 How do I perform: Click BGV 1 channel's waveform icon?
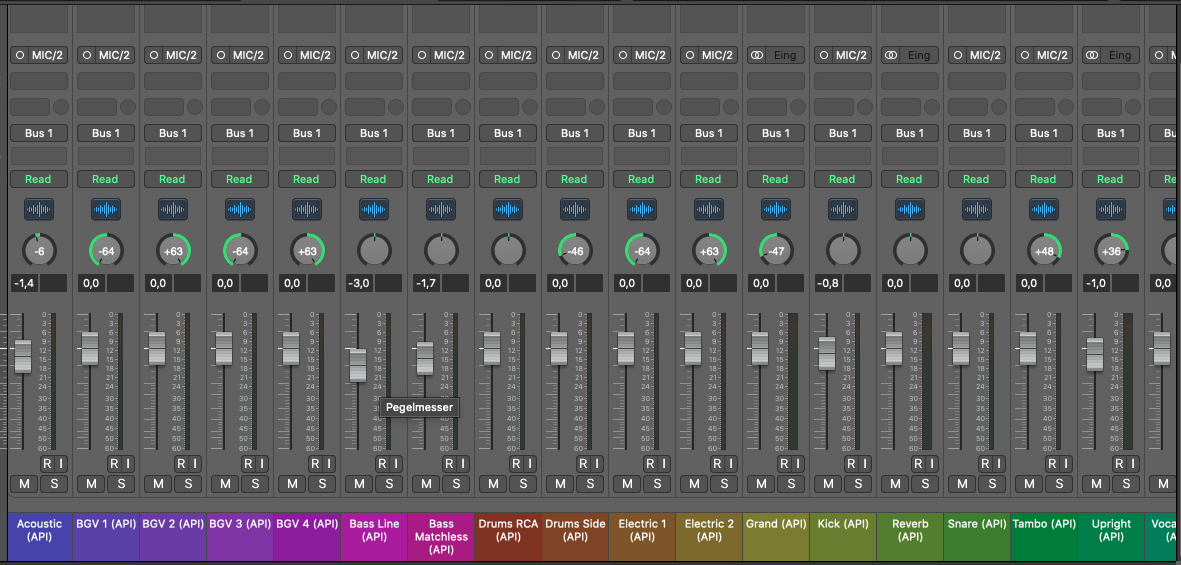click(106, 209)
